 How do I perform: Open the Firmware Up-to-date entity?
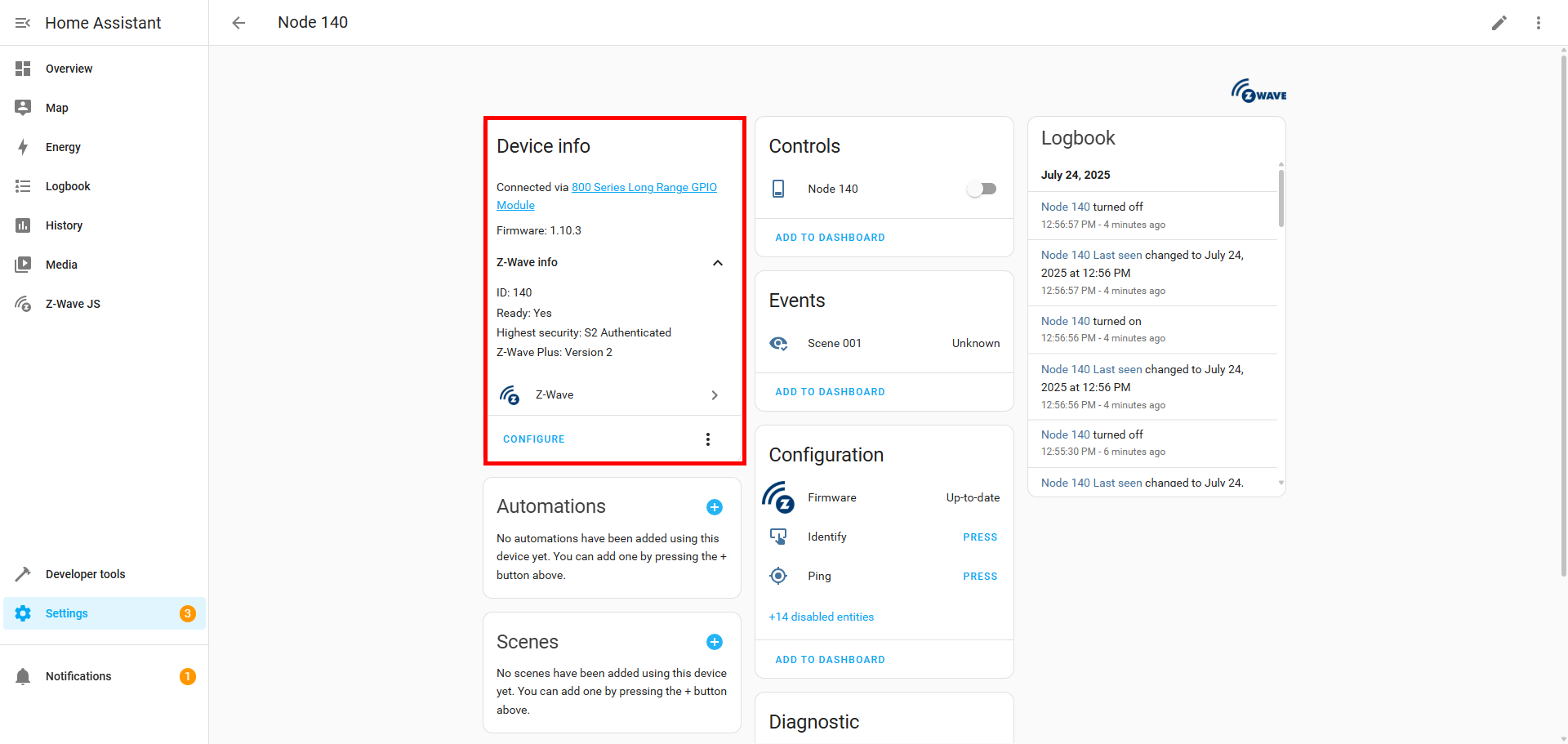(884, 497)
